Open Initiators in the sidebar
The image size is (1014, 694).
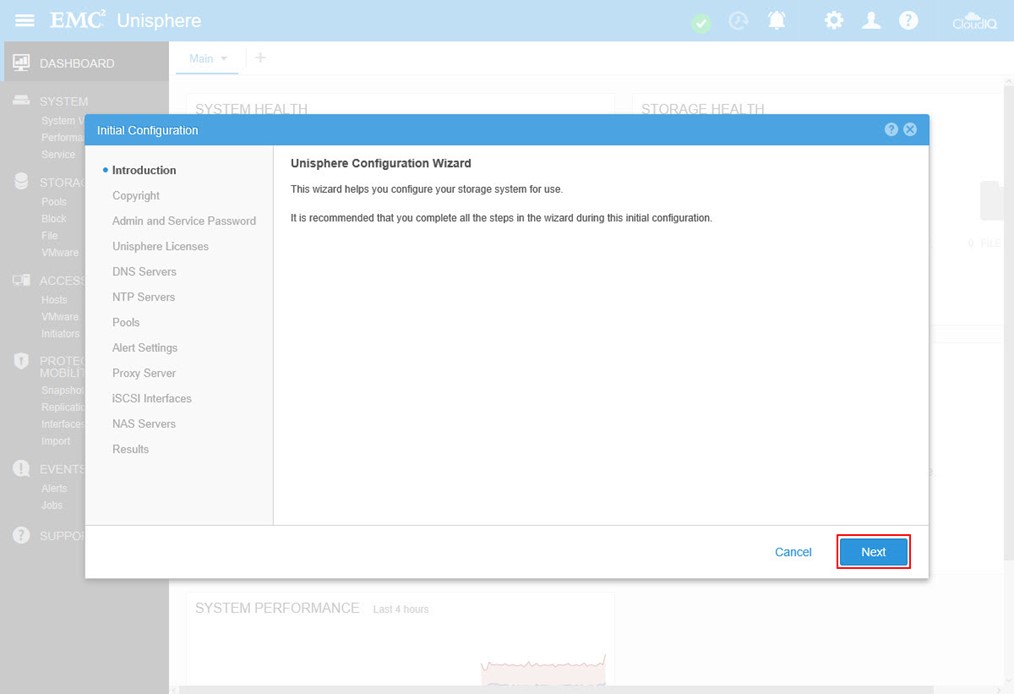(61, 333)
